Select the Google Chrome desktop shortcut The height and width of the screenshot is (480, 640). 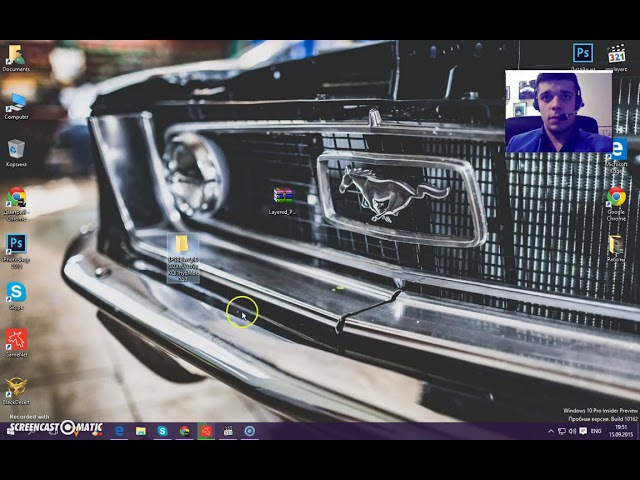616,204
